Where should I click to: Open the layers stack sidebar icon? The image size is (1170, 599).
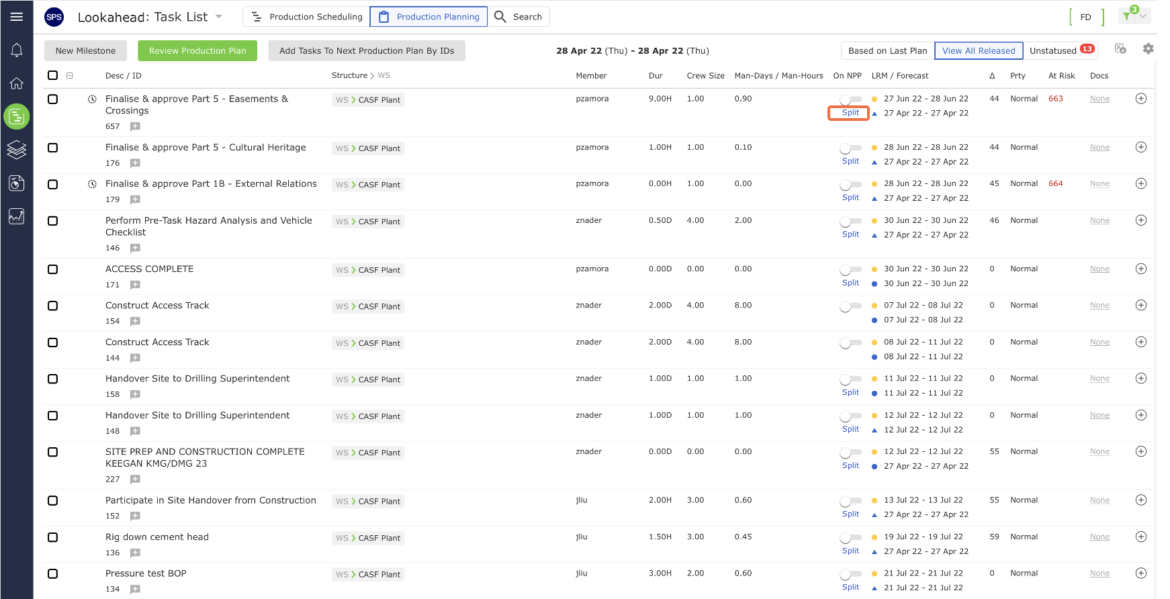click(x=16, y=150)
